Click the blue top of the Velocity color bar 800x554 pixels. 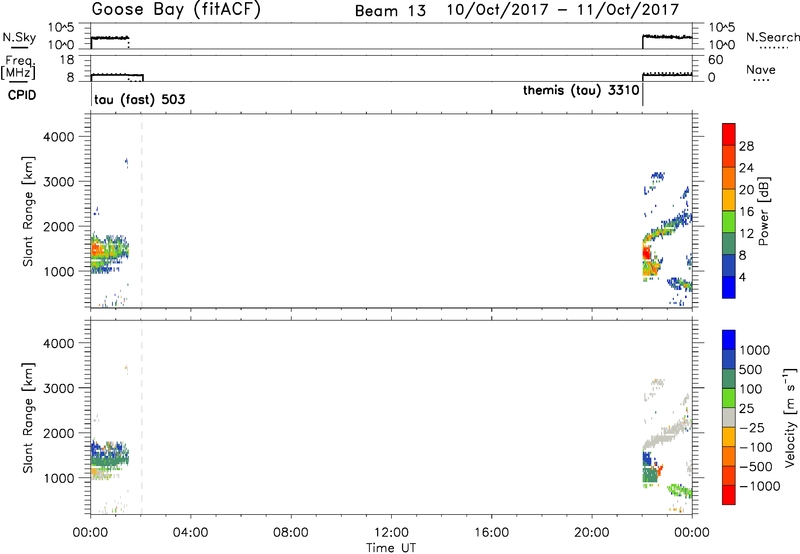point(729,339)
